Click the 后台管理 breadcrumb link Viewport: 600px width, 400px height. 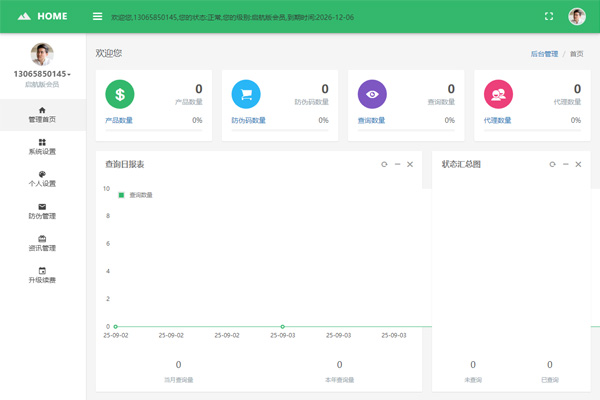tap(544, 54)
